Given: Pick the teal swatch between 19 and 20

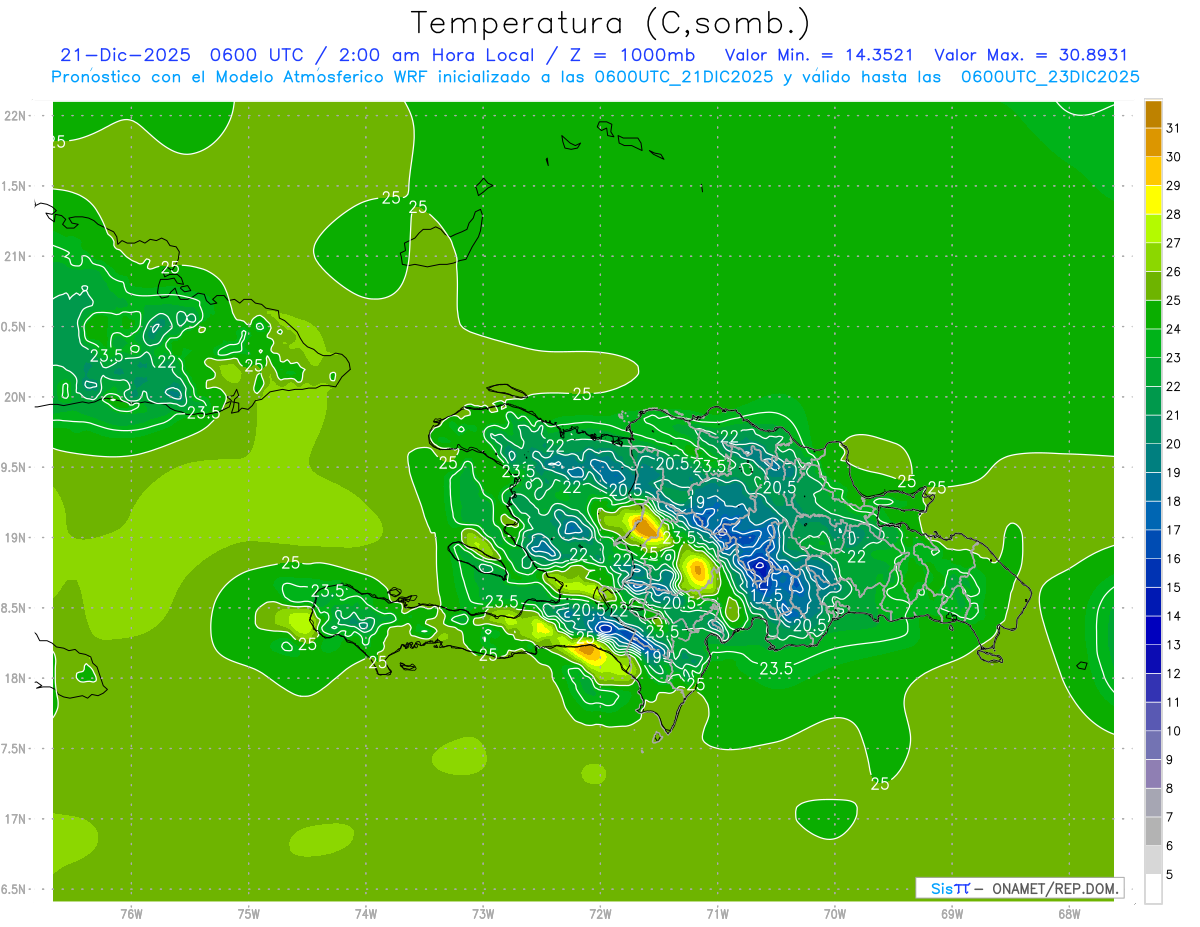Looking at the screenshot, I should 1153,458.
